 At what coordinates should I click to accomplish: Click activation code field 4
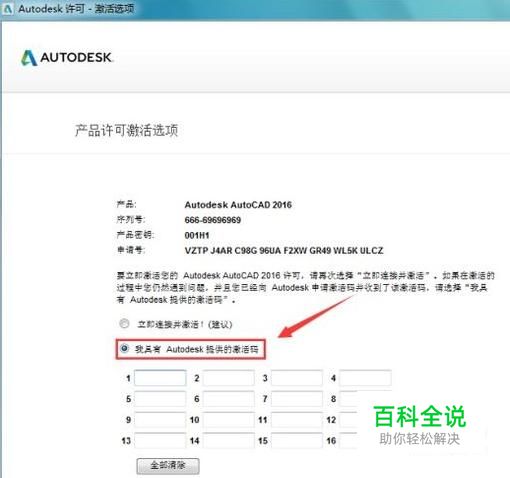point(365,378)
